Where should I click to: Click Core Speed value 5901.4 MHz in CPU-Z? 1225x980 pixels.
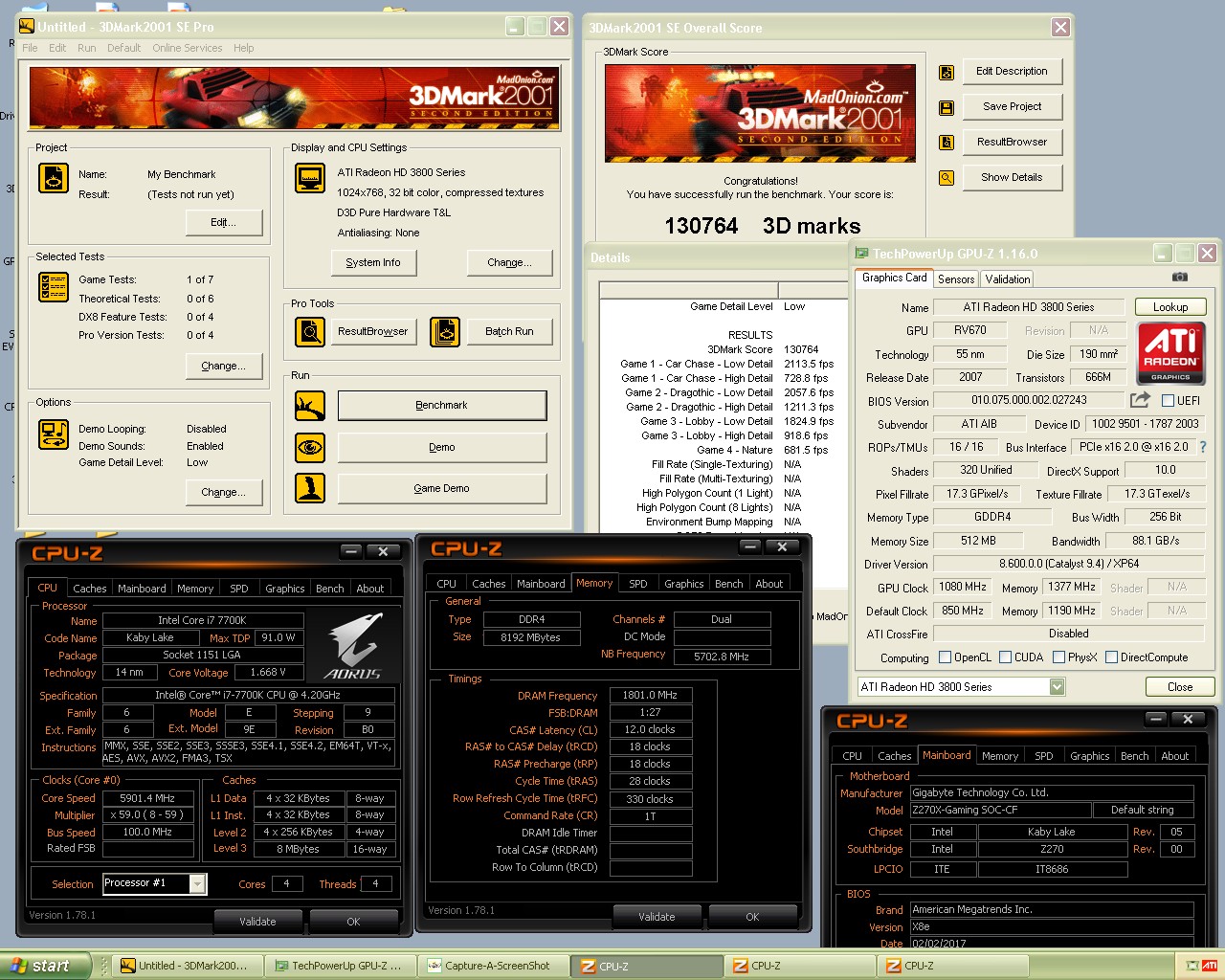(147, 798)
